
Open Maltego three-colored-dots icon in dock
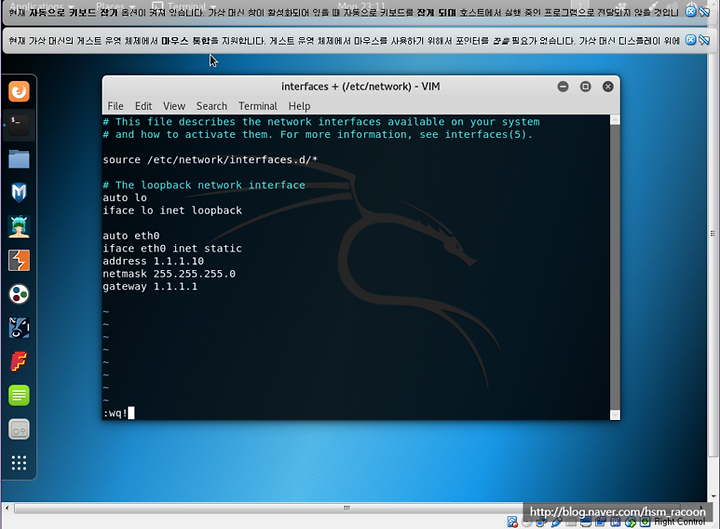[19, 294]
